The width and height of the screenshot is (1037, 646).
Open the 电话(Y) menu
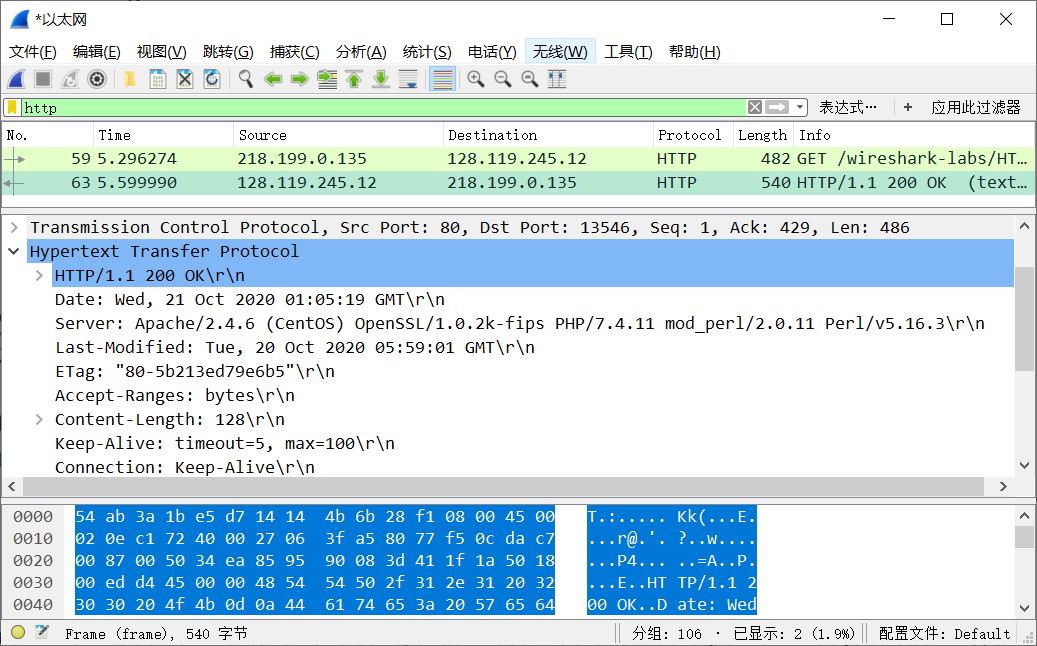click(492, 52)
